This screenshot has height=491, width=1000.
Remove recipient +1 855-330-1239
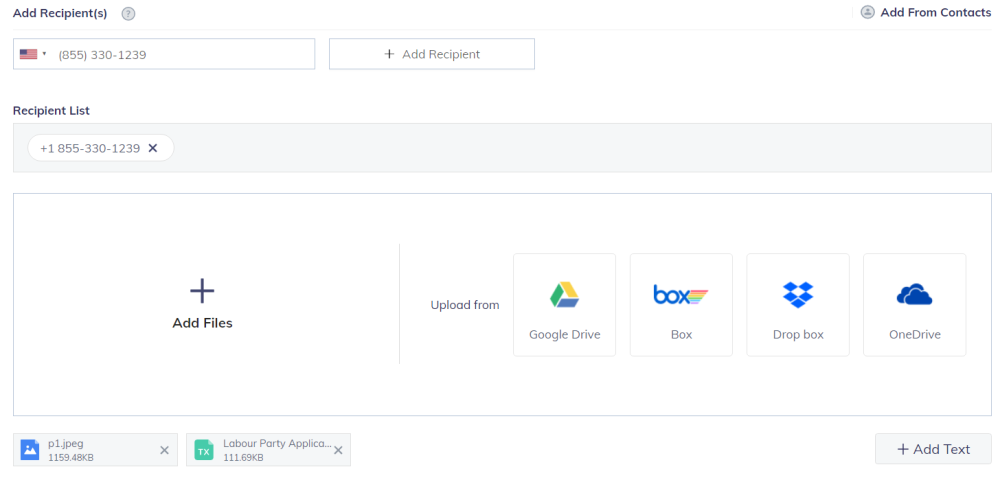(x=153, y=148)
